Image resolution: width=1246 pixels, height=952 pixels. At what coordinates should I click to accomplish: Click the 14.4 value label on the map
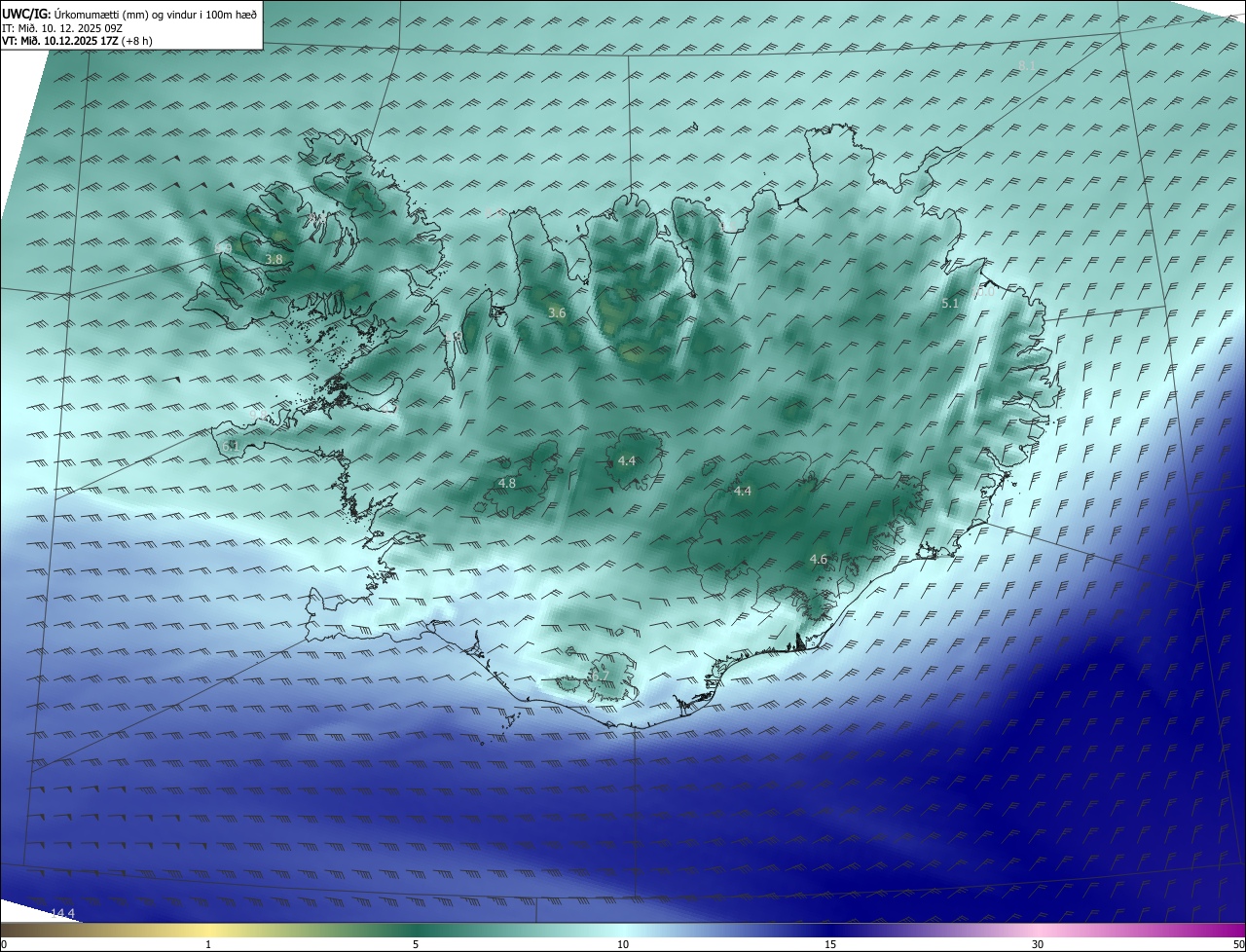pyautogui.click(x=62, y=913)
